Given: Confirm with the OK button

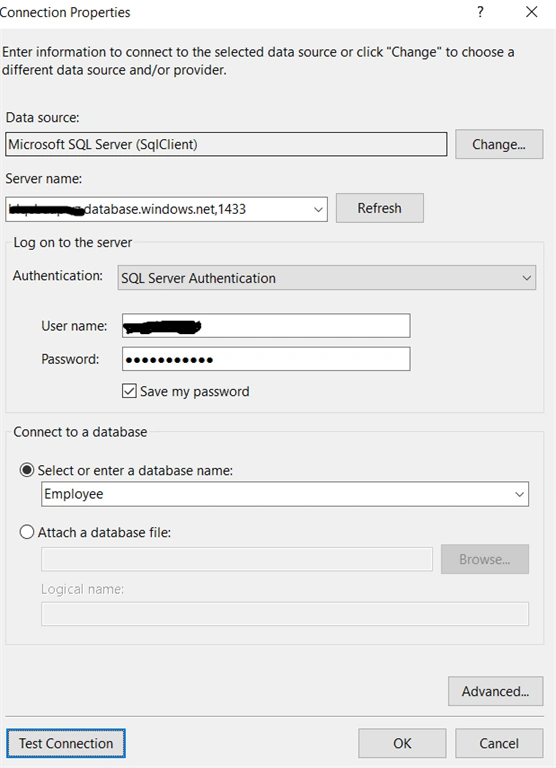Looking at the screenshot, I should coord(402,743).
